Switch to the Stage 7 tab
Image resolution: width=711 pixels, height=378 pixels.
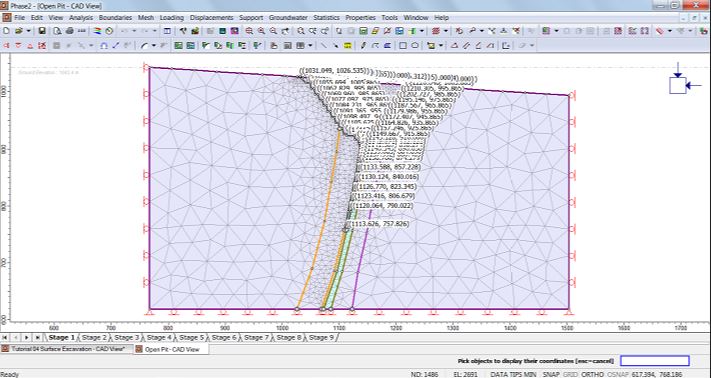(257, 337)
